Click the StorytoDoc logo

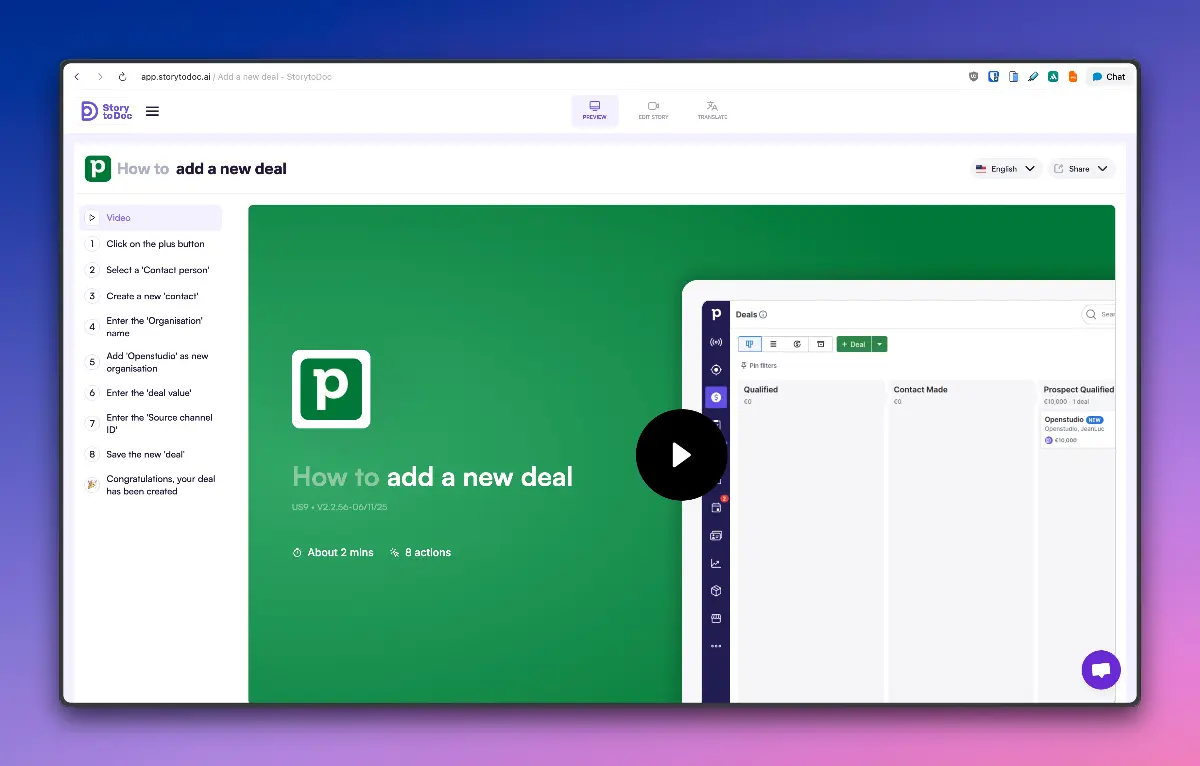[x=105, y=111]
